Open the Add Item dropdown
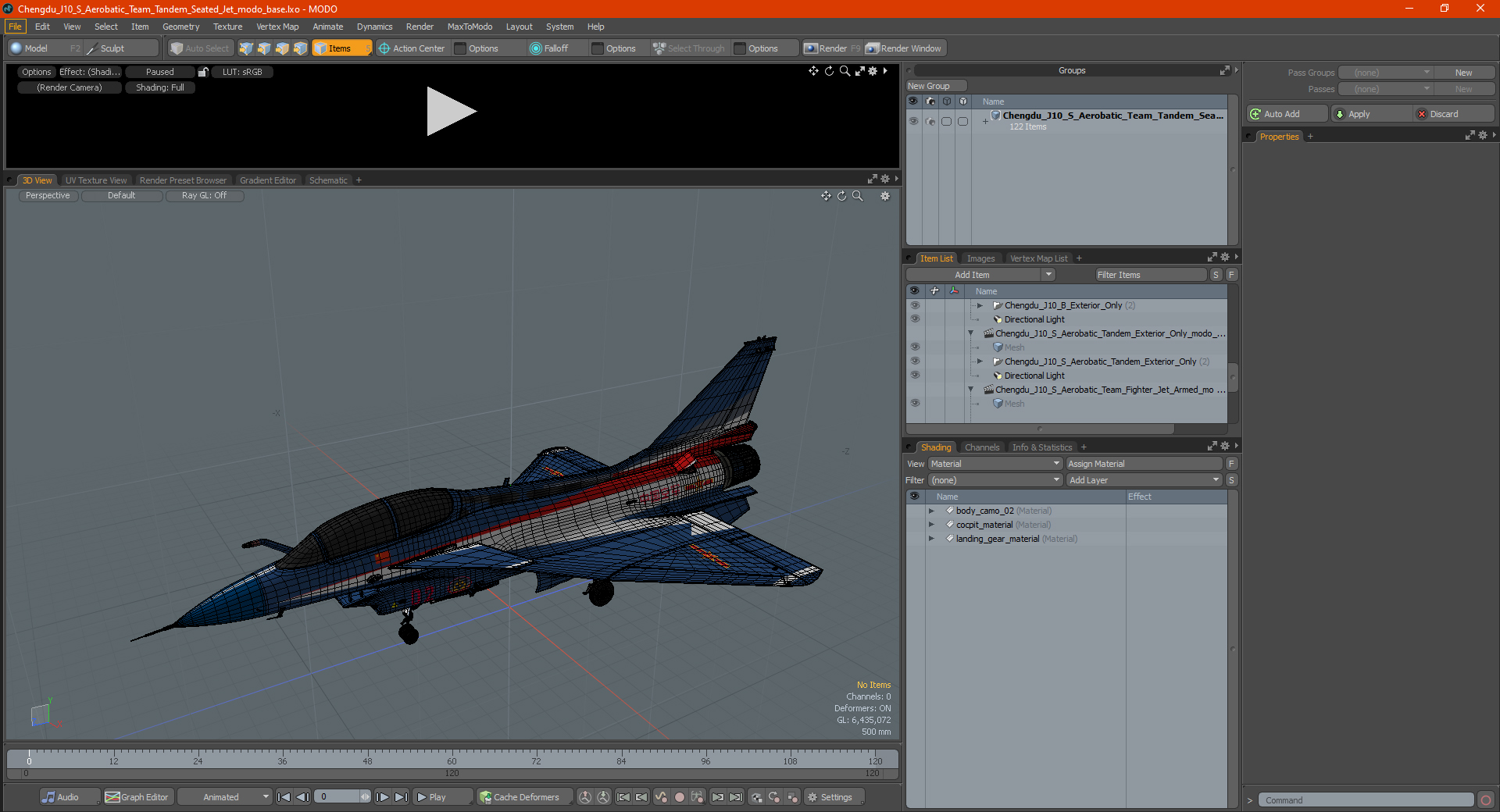This screenshot has height=812, width=1500. [980, 275]
